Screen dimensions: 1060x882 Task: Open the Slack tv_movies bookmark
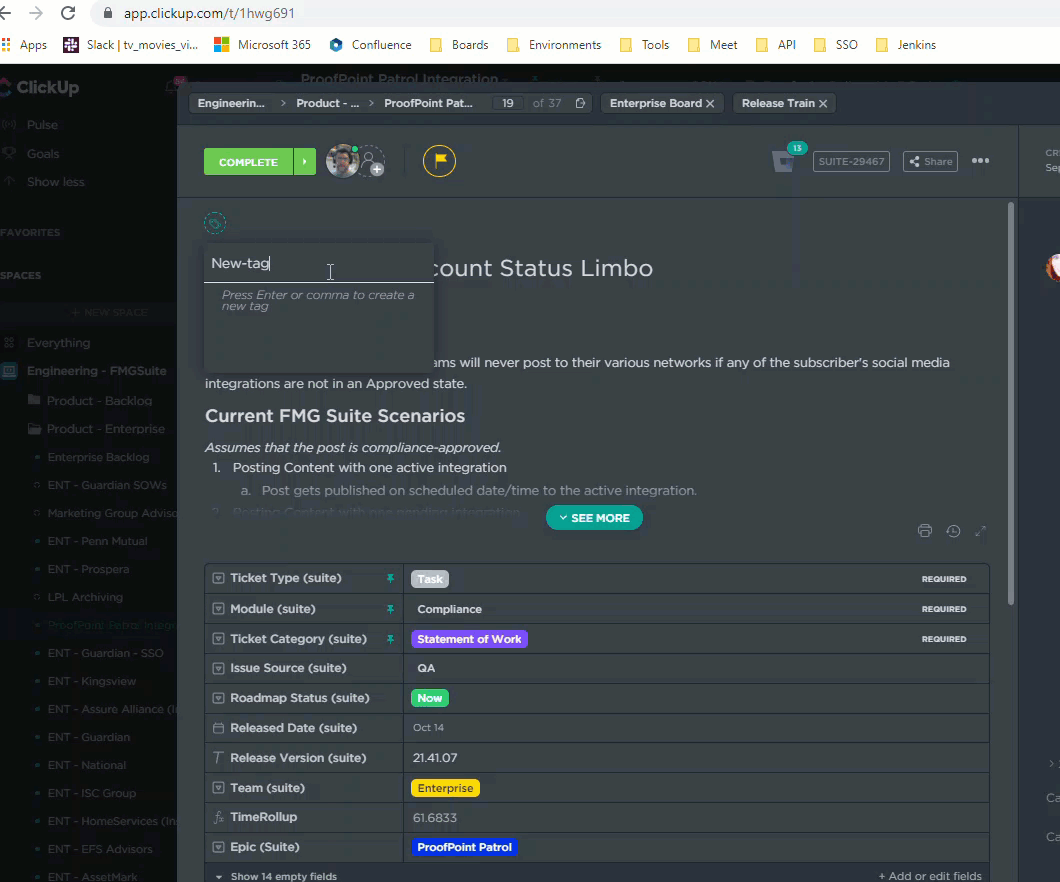tap(130, 45)
